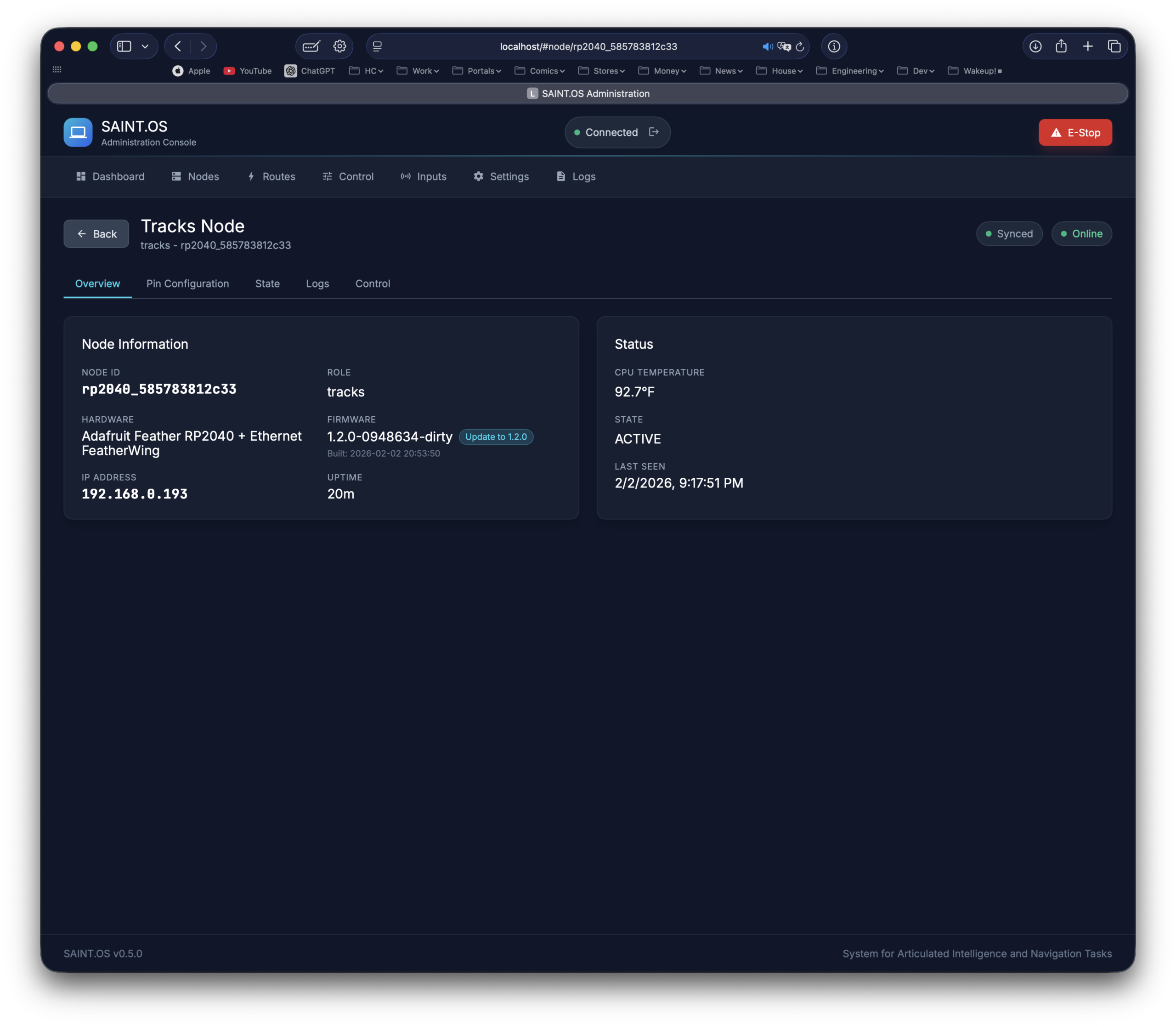The height and width of the screenshot is (1026, 1176).
Task: Toggle the Safari sidebar icon
Action: 124,46
